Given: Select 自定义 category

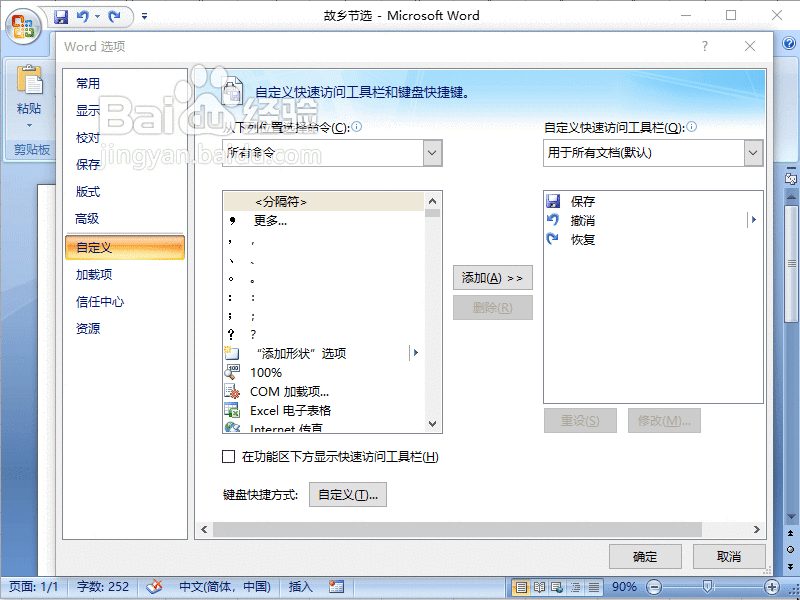Looking at the screenshot, I should point(125,248).
